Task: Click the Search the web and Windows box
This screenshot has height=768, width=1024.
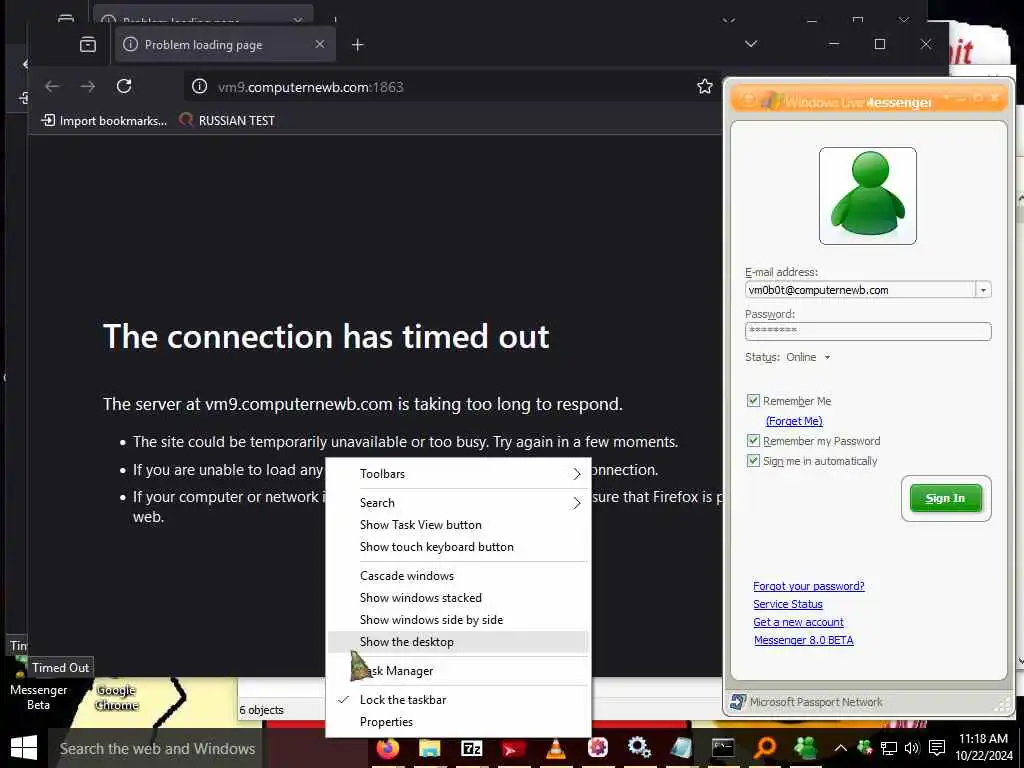Action: [157, 748]
